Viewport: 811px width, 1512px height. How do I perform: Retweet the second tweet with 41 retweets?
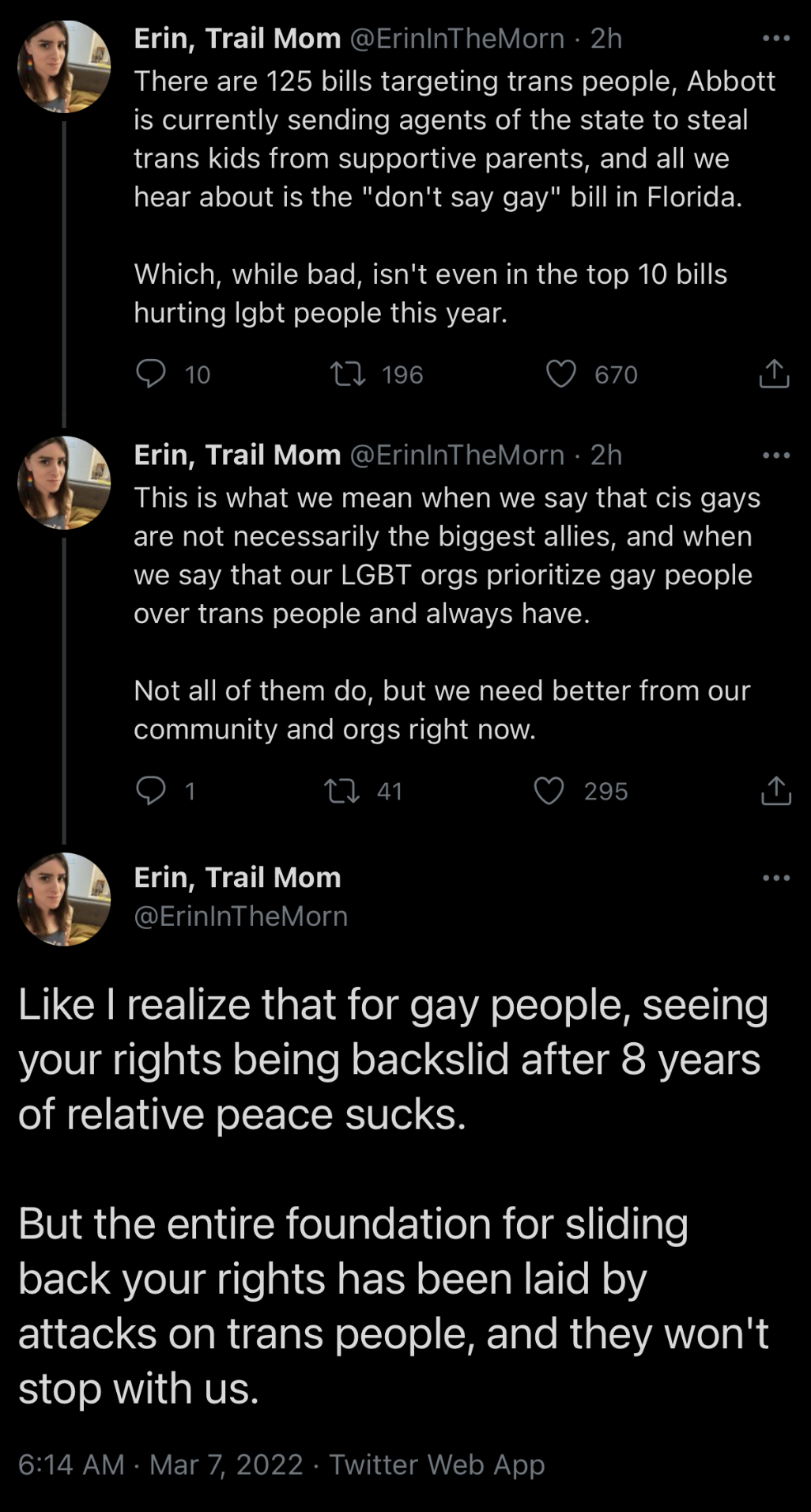[x=342, y=790]
